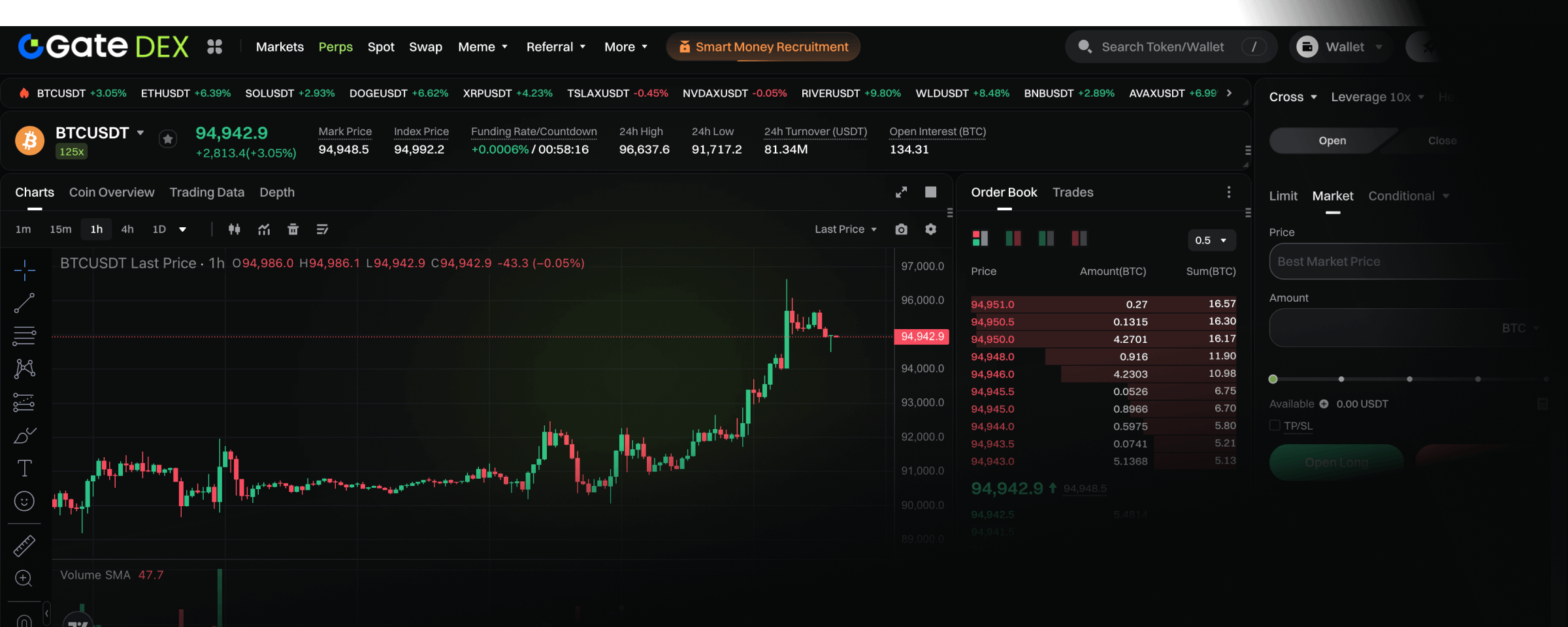This screenshot has height=627, width=1568.
Task: Show asks-only order book view
Action: pyautogui.click(x=1079, y=239)
